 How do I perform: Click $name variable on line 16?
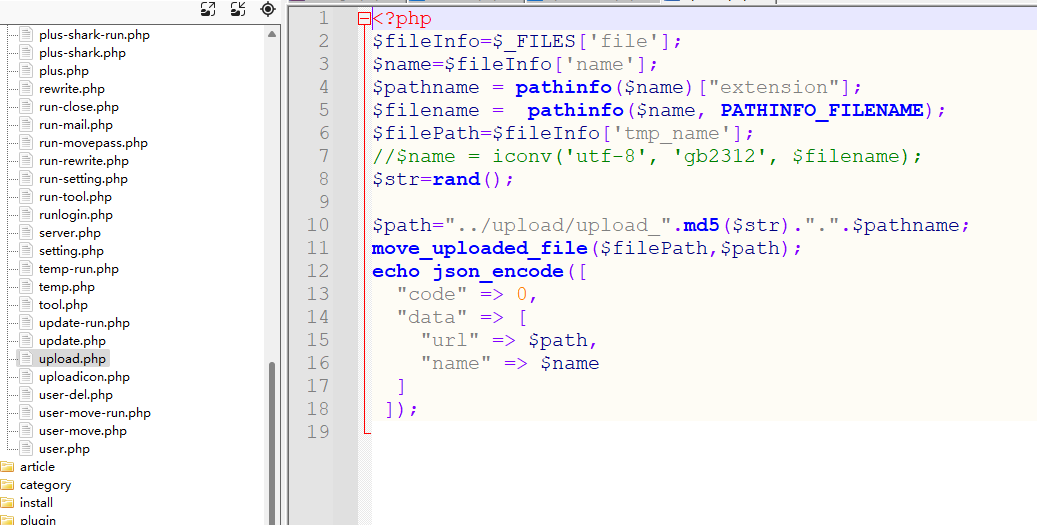(569, 363)
